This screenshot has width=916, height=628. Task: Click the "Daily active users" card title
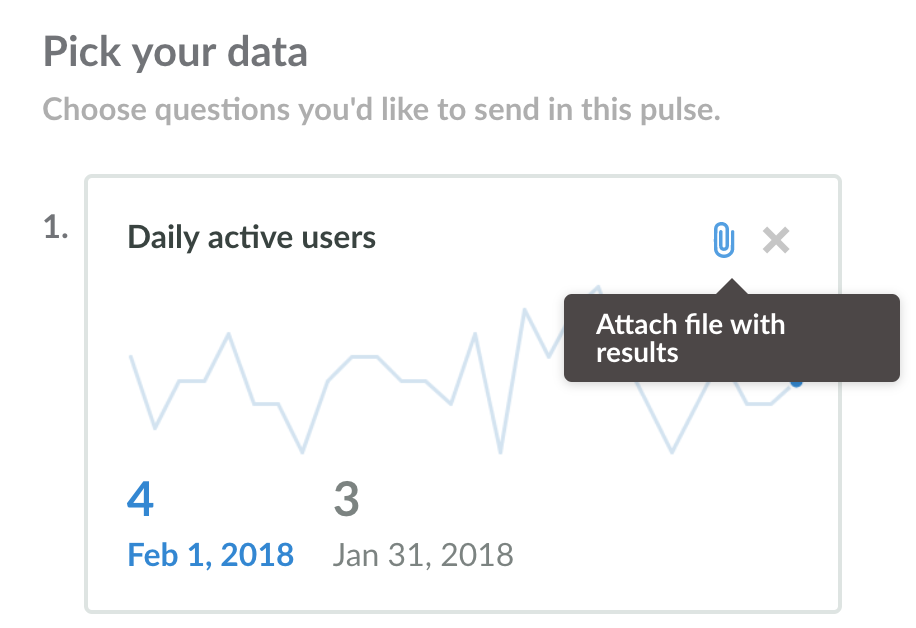[252, 238]
